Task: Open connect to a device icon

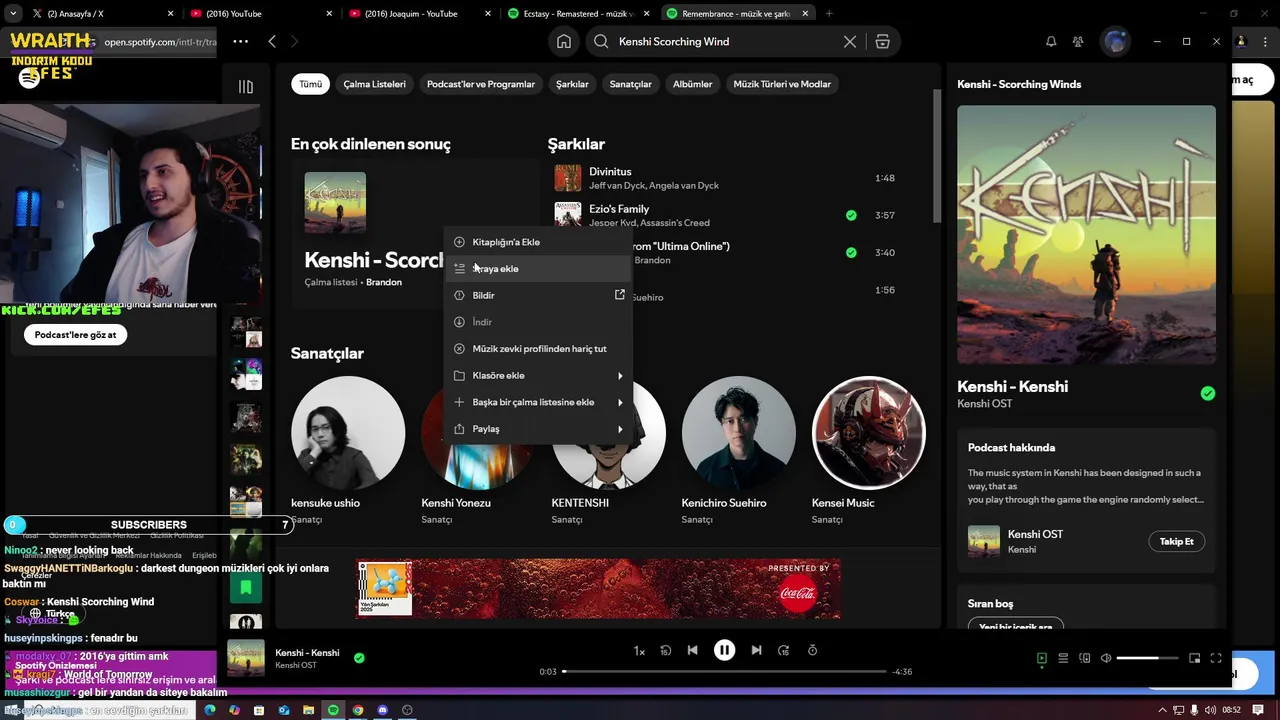Action: [1085, 658]
